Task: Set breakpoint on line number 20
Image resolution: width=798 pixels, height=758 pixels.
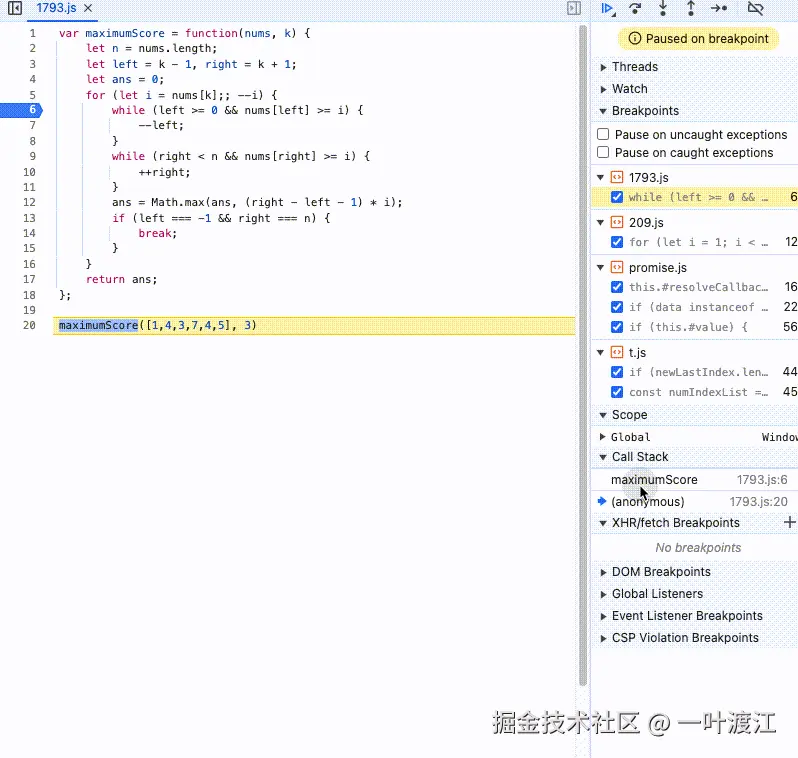Action: click(29, 325)
